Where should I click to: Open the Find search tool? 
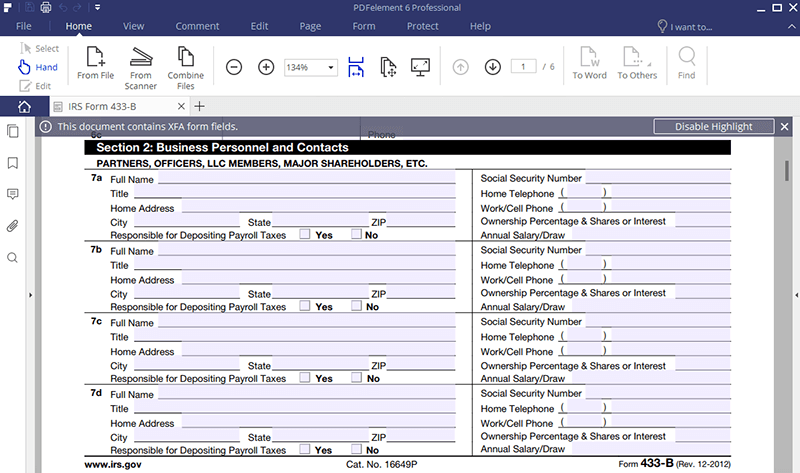pos(687,63)
